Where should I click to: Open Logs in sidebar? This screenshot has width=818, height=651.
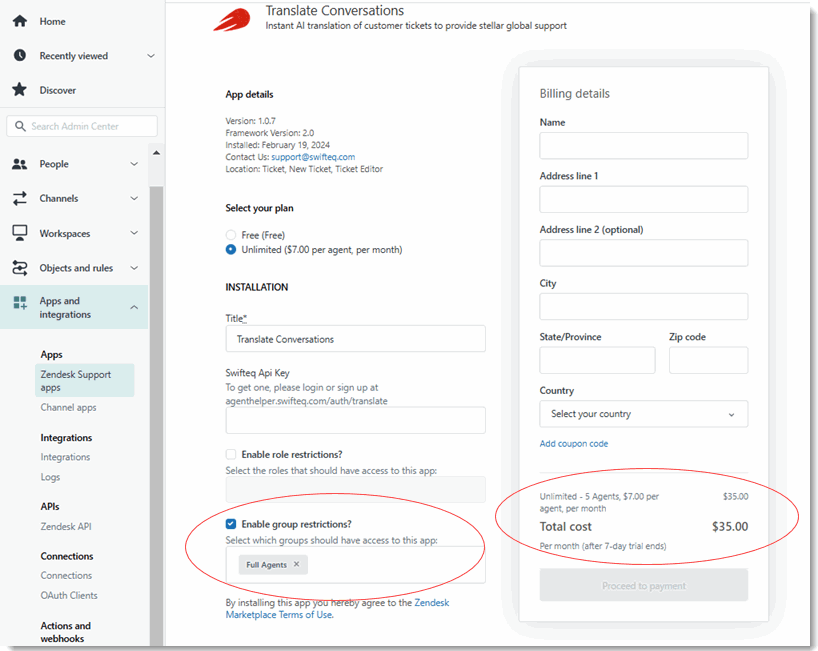(x=50, y=477)
